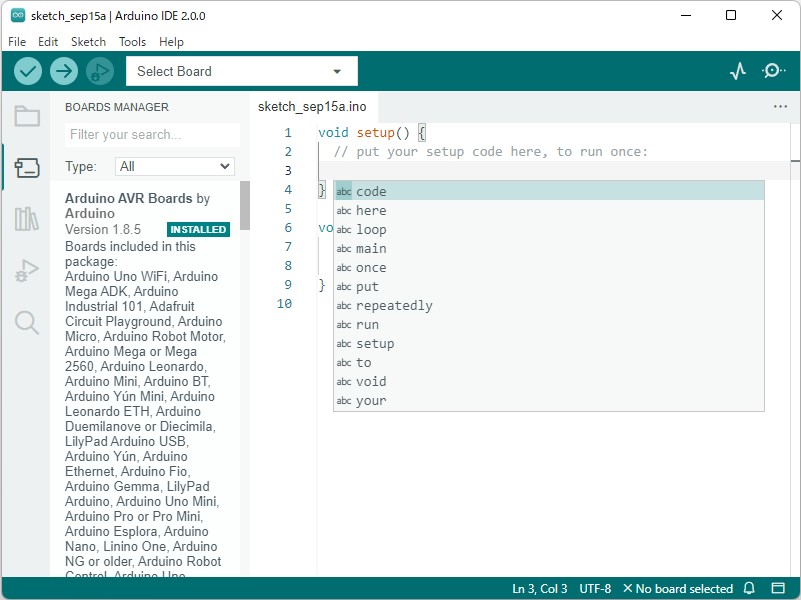The image size is (801, 600).
Task: Open the Search sidebar icon
Action: [27, 323]
